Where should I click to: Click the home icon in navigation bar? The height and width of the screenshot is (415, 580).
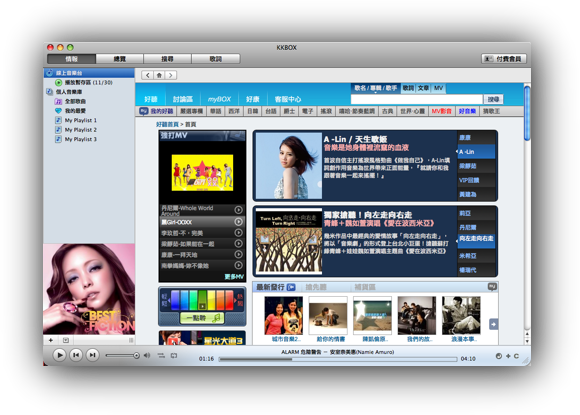(159, 75)
